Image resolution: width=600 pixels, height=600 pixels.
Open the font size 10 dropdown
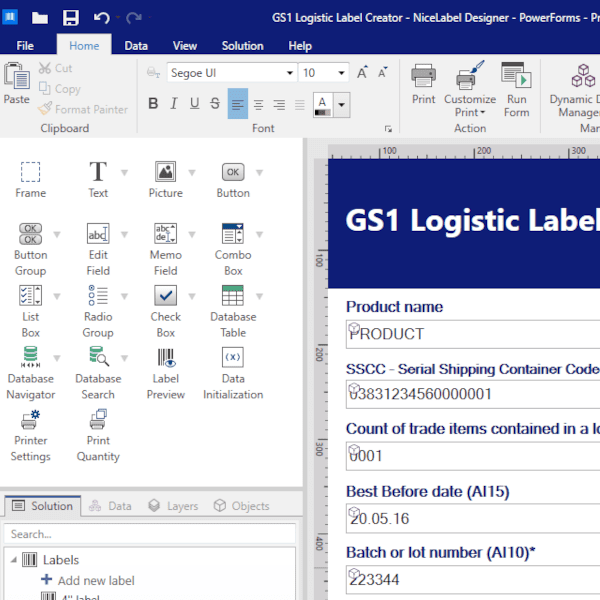[x=341, y=73]
